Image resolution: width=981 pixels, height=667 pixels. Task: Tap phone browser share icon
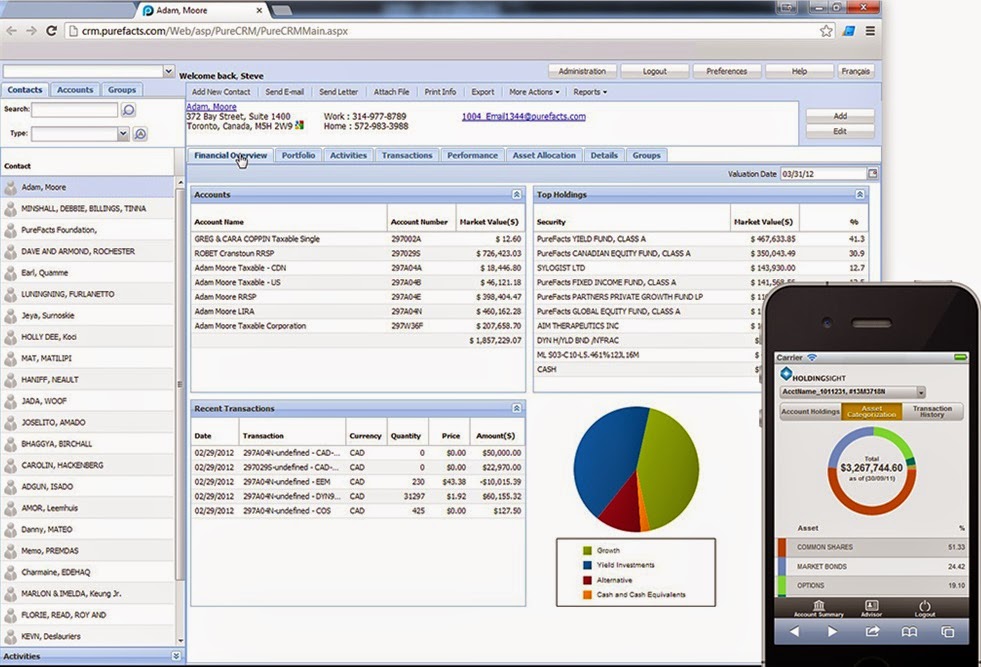(x=872, y=632)
